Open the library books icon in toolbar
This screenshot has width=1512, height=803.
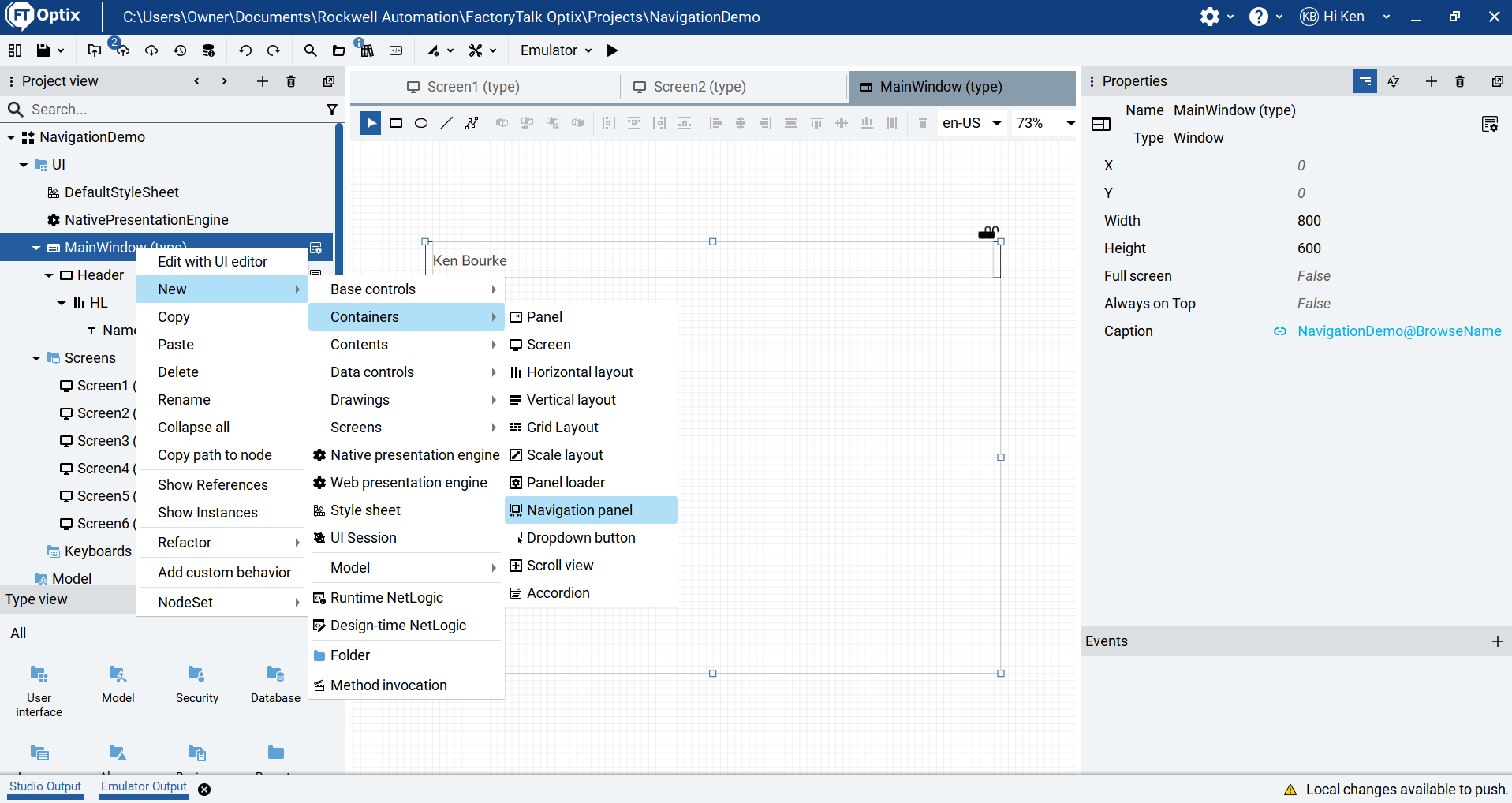tap(367, 50)
